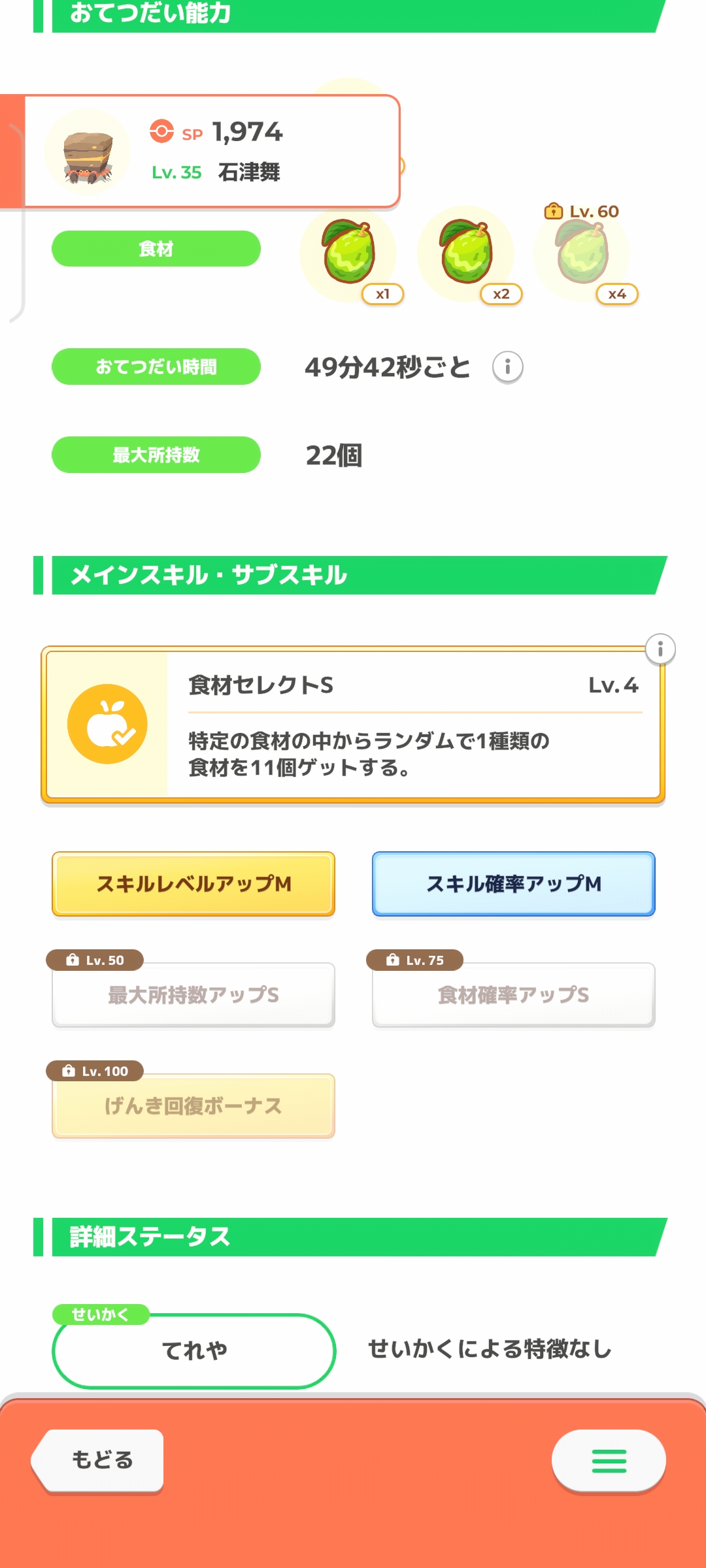Select the スキルレベルアップM sub skill

(x=193, y=884)
